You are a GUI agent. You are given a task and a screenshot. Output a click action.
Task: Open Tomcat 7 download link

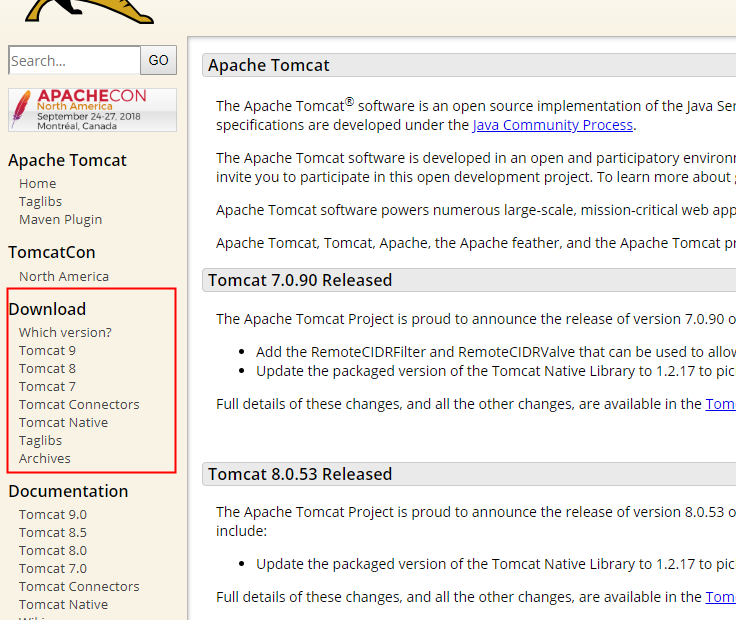pyautogui.click(x=47, y=386)
